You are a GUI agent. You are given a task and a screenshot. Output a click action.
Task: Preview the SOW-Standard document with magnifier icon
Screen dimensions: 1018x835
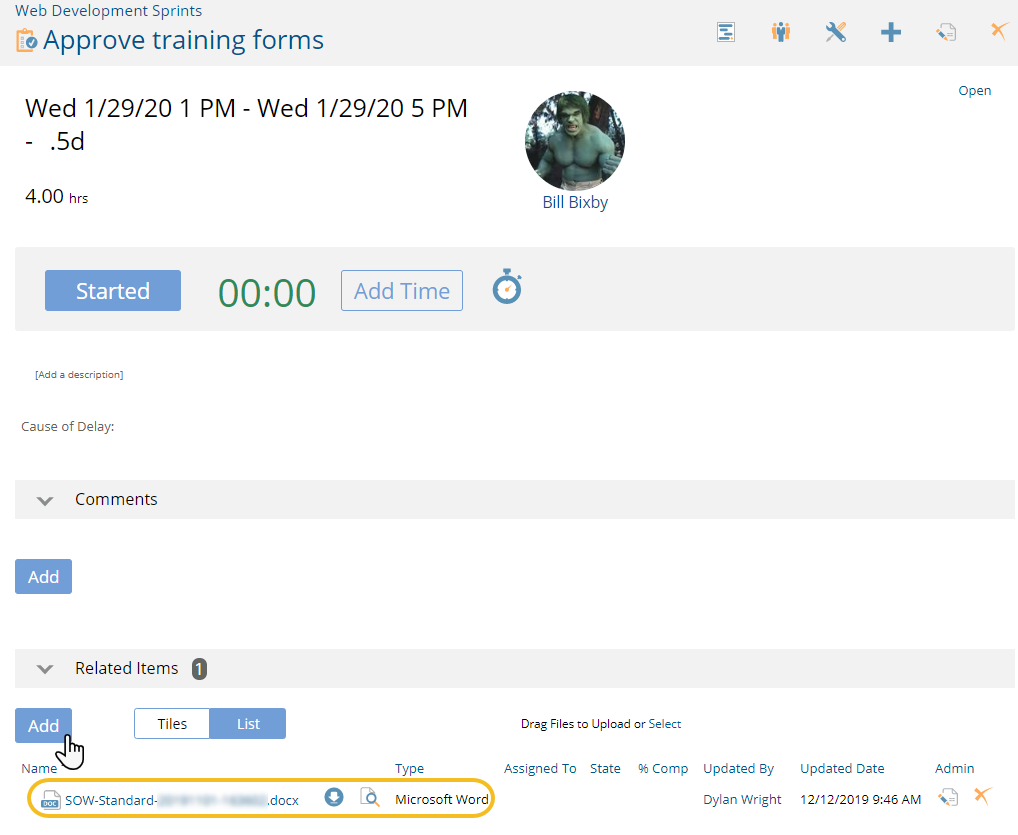(369, 797)
